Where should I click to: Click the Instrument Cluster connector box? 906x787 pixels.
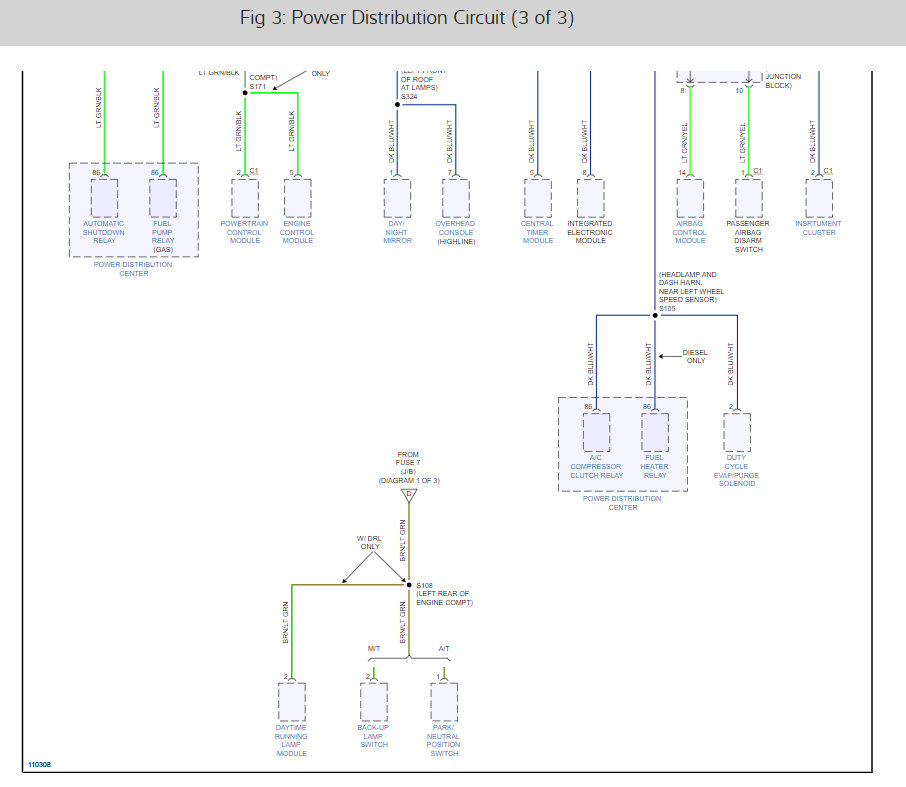(819, 198)
